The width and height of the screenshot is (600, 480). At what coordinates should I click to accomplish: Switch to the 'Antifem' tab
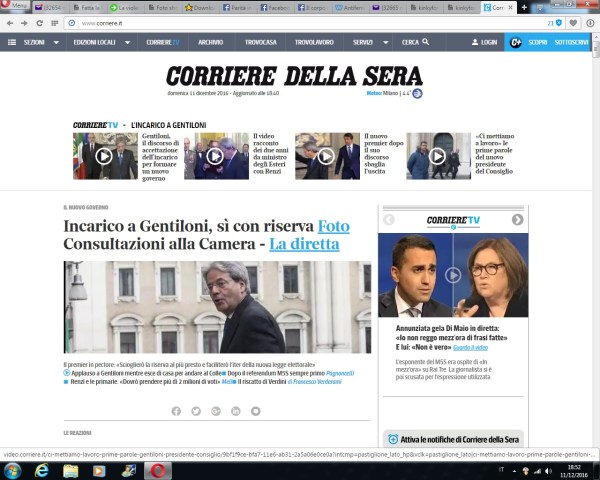(351, 7)
